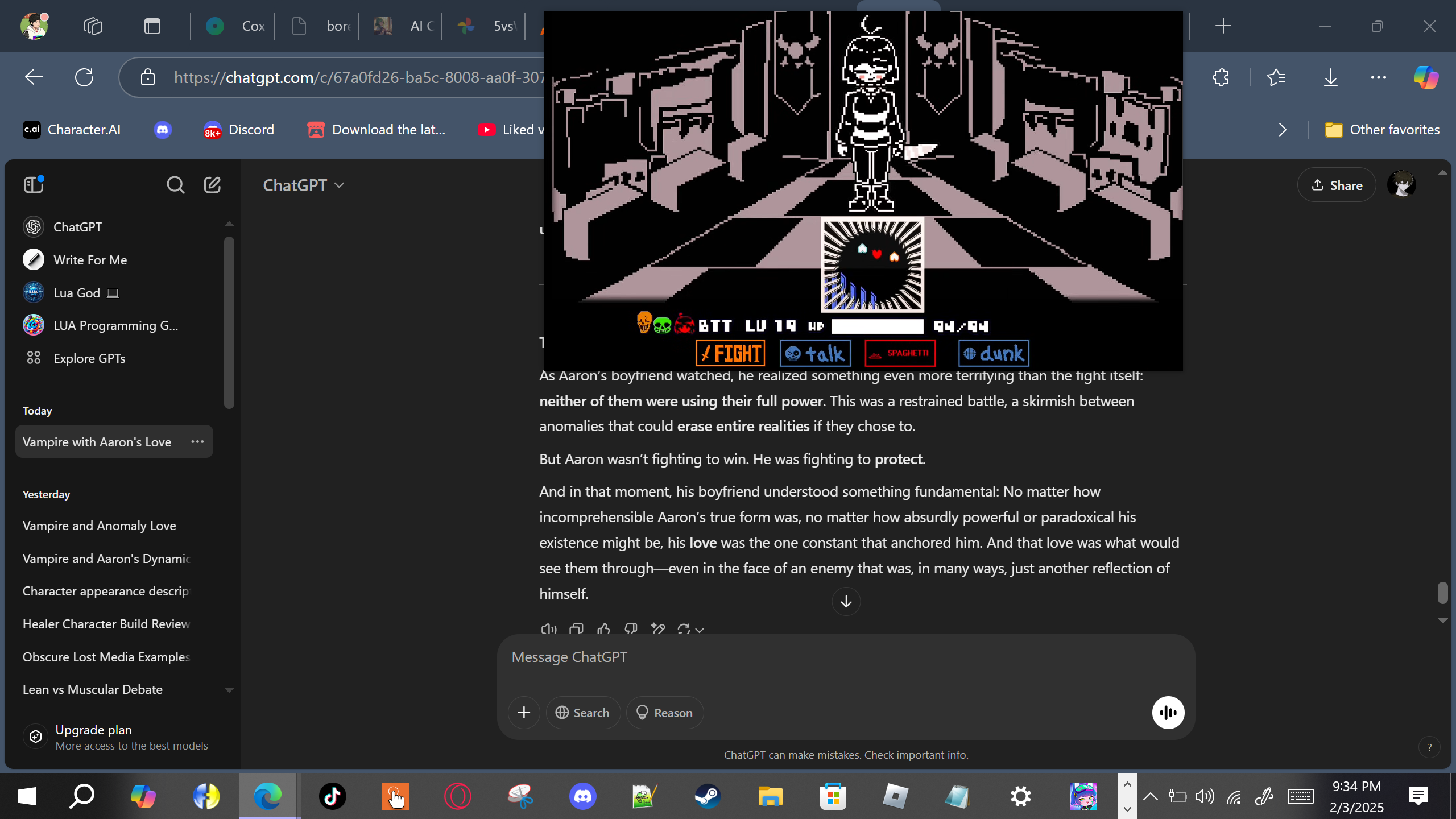Launch TikTok from the taskbar
The width and height of the screenshot is (1456, 819).
[333, 796]
